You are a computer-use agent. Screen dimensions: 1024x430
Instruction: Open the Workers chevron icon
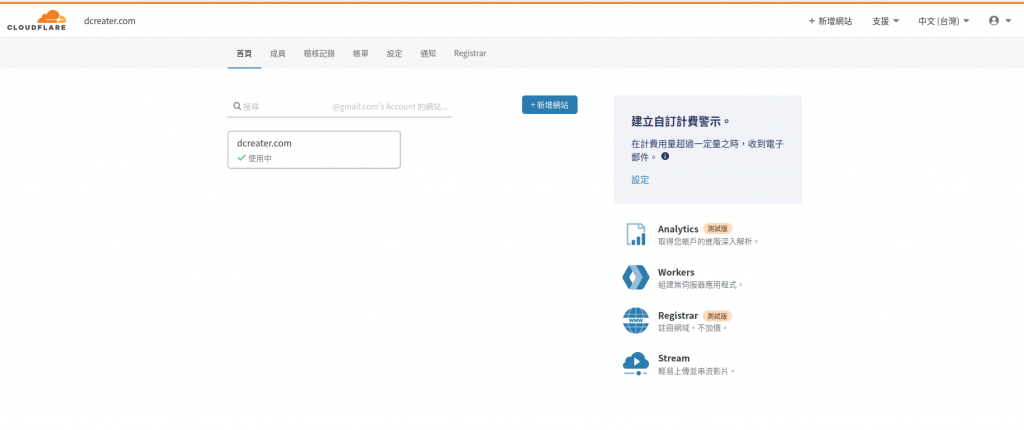click(x=635, y=277)
